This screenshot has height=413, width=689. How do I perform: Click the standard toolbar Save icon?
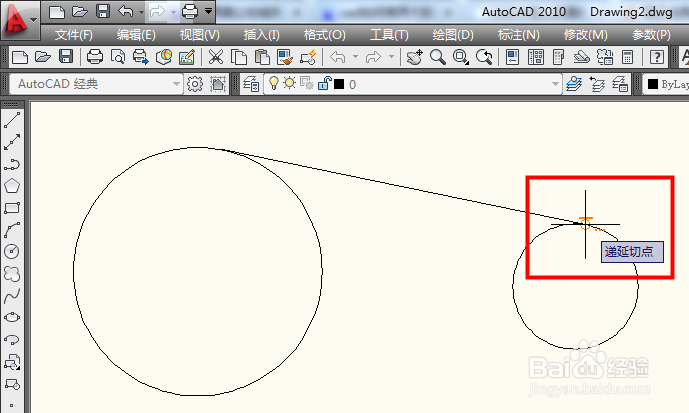coord(66,57)
